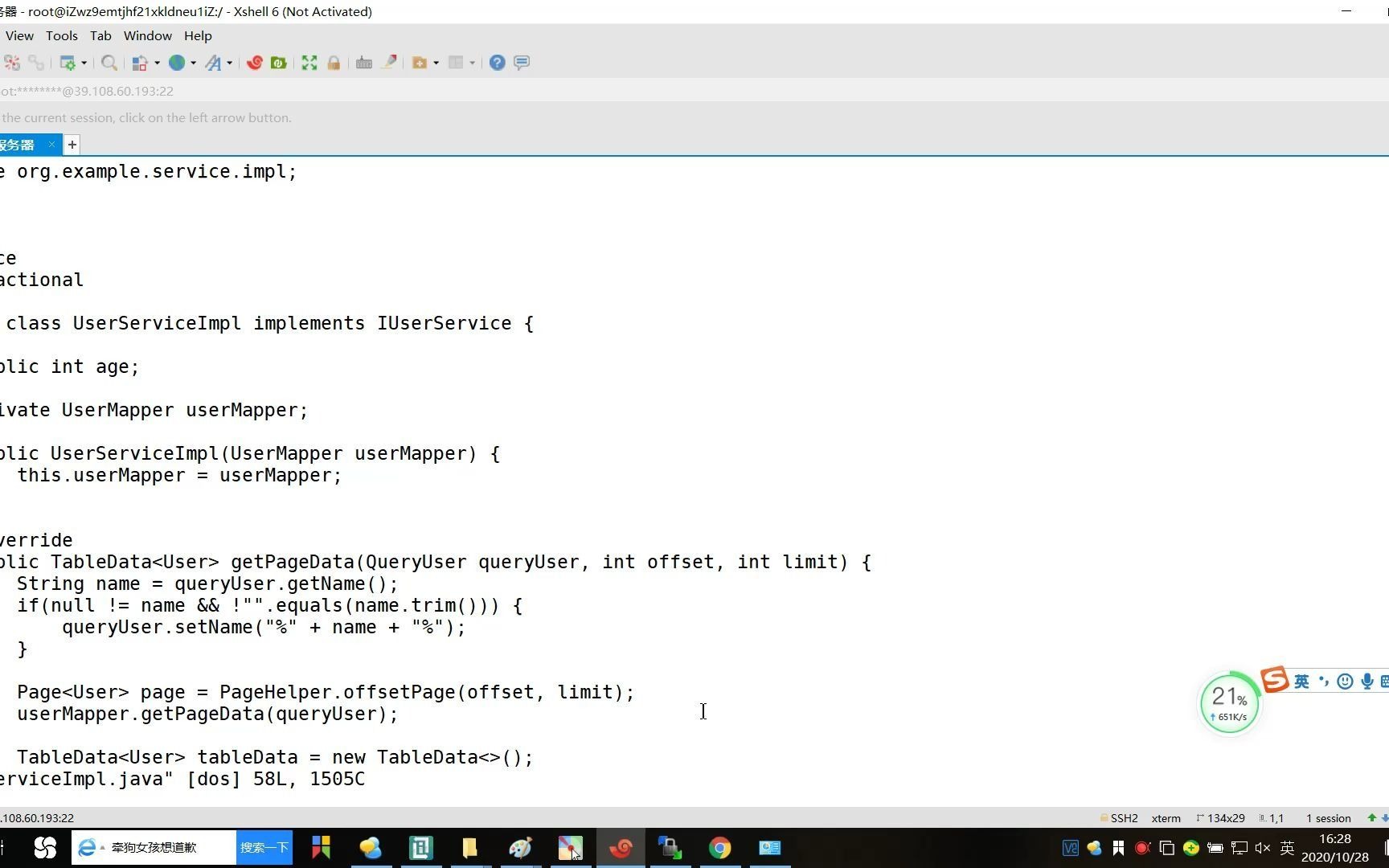Click the Disconnect chain-link toolbar icon
Image resolution: width=1389 pixels, height=868 pixels.
pyautogui.click(x=36, y=63)
